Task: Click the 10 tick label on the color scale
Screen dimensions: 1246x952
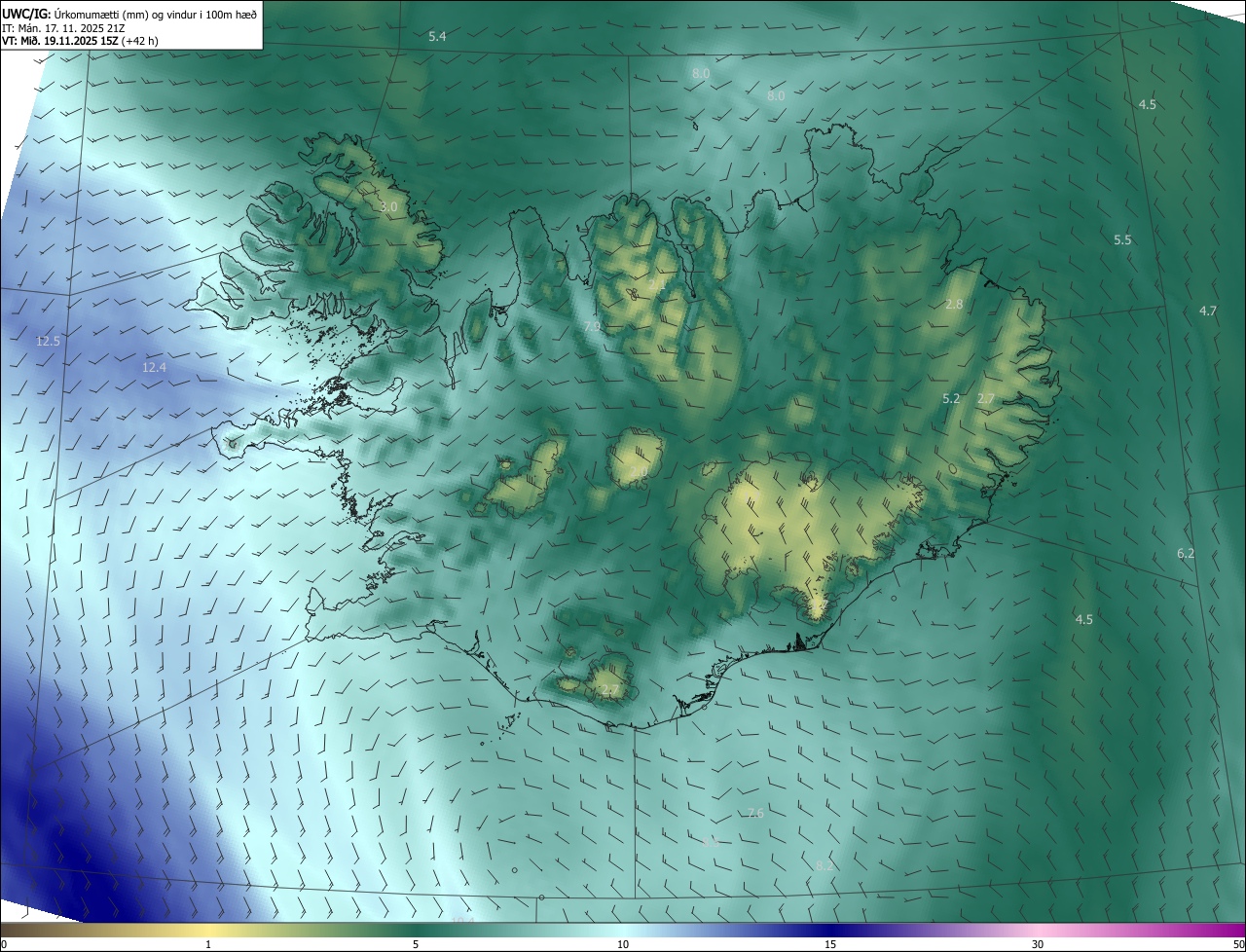Action: pyautogui.click(x=623, y=945)
